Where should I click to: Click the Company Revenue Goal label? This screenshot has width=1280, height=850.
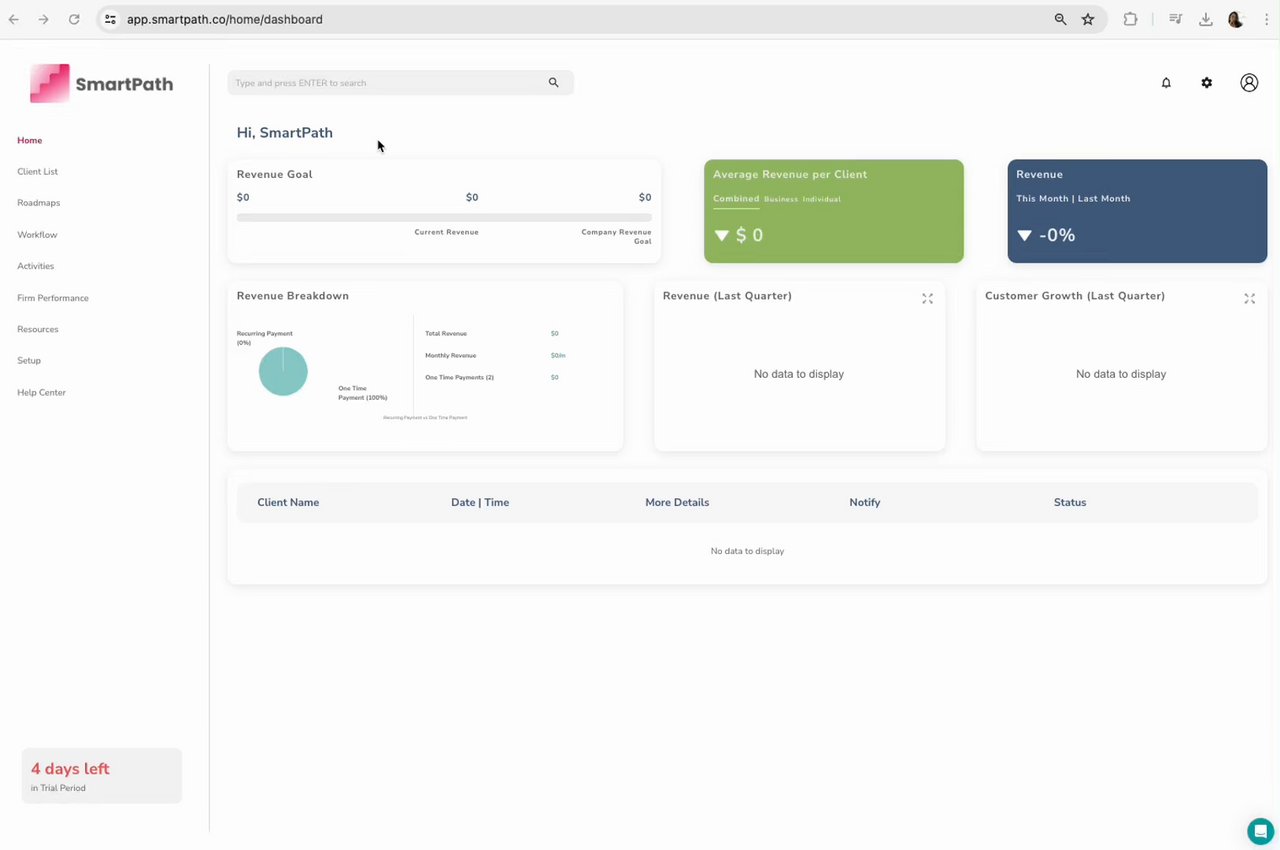coord(616,237)
